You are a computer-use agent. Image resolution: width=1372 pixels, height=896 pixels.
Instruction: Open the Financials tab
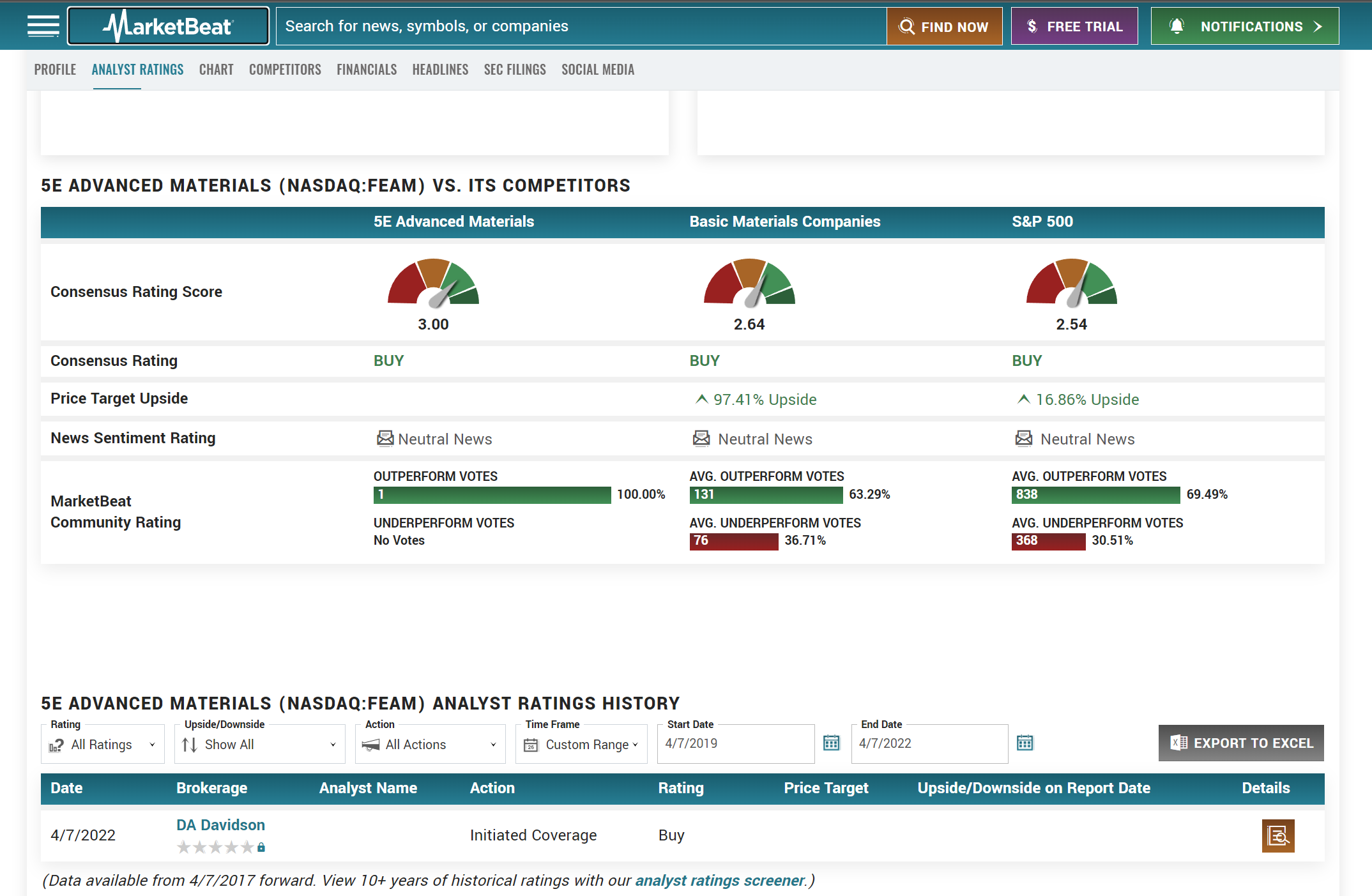[367, 70]
